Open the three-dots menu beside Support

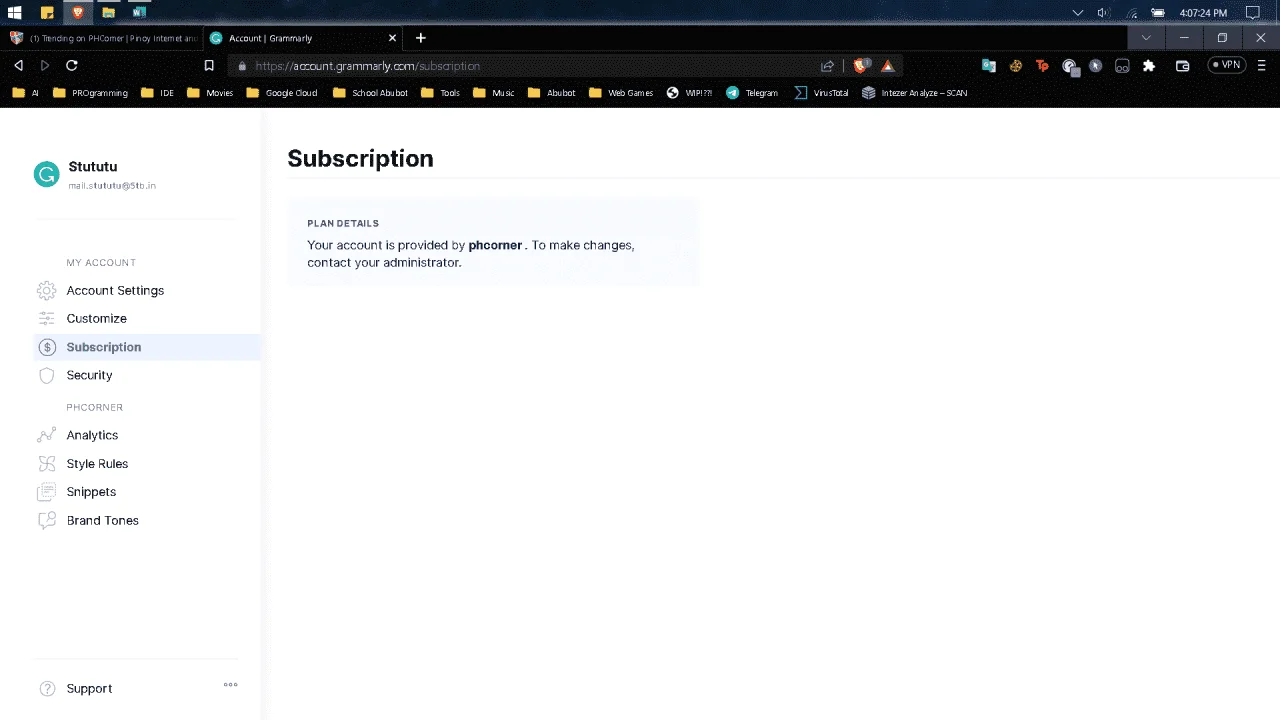pos(230,685)
